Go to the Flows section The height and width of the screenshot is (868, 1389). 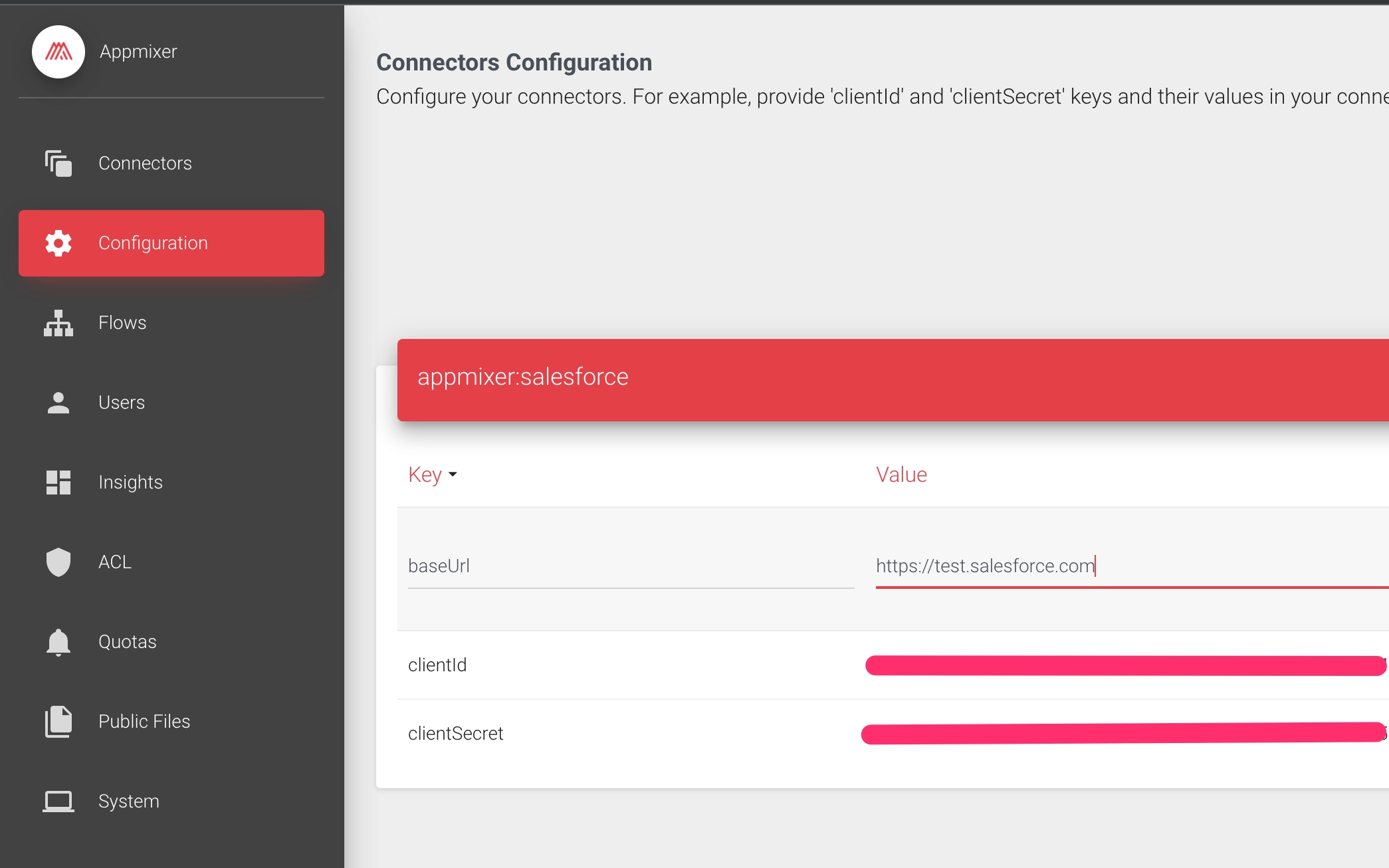click(x=122, y=323)
